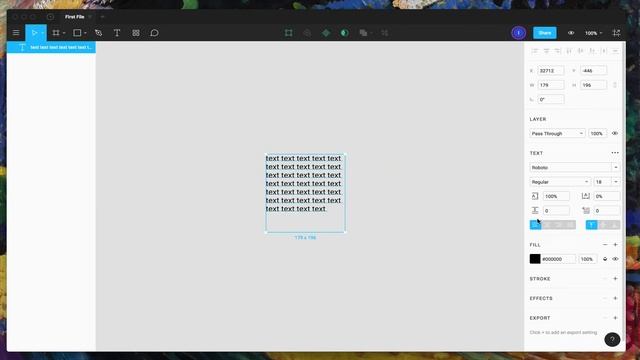Click align right icon
Screen dimensions: 640x360
click(558, 51)
